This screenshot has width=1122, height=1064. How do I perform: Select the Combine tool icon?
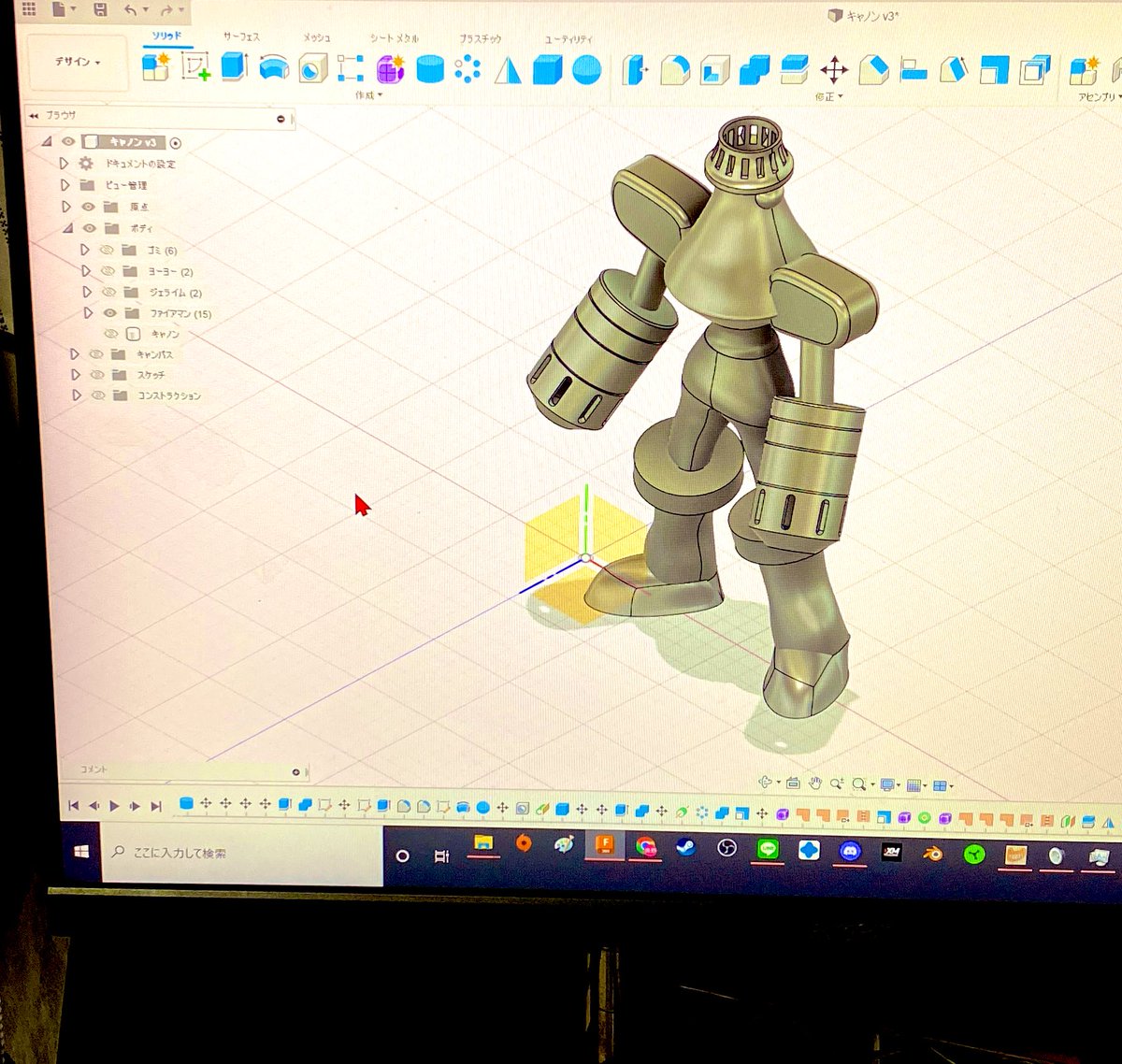tap(755, 70)
